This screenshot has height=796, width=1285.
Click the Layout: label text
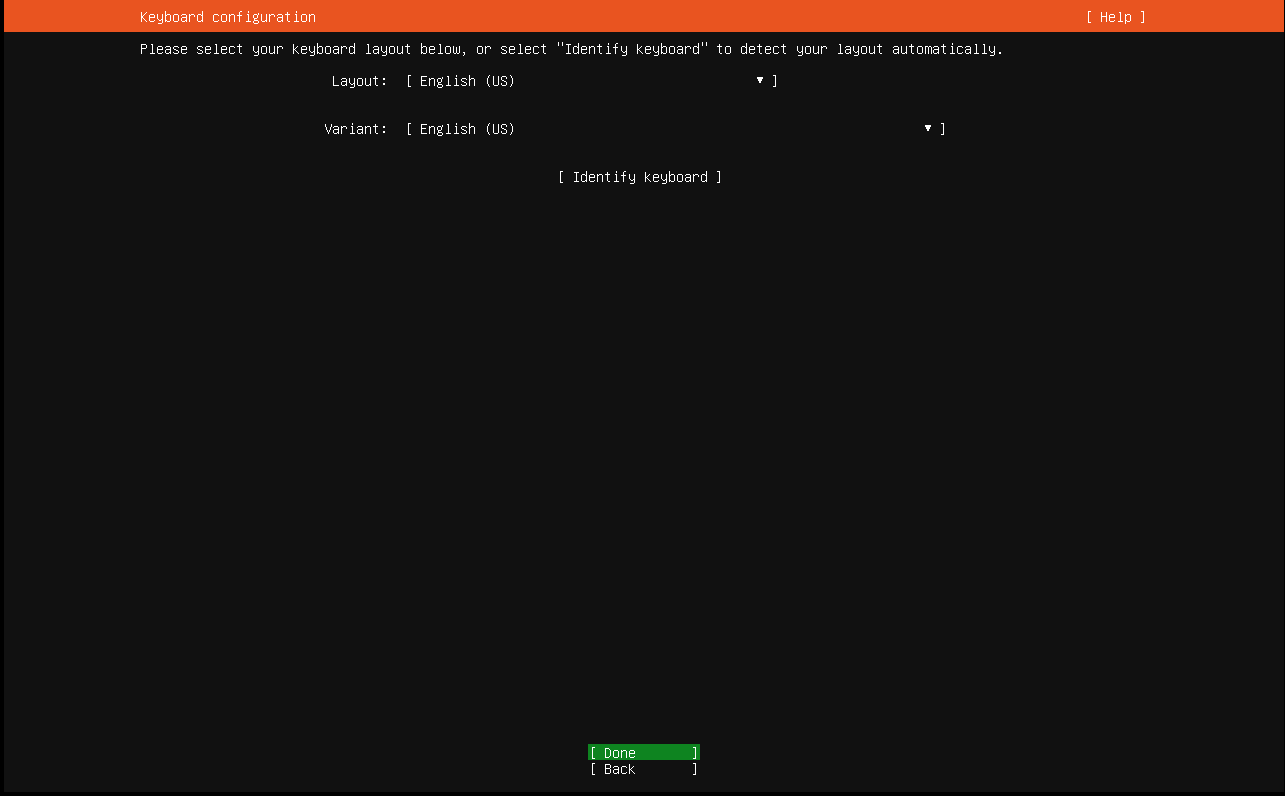(359, 81)
